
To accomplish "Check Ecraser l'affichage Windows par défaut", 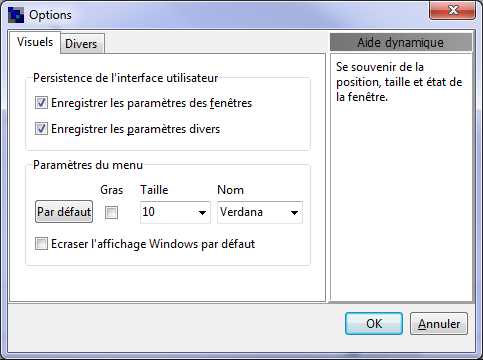I will (41, 244).
